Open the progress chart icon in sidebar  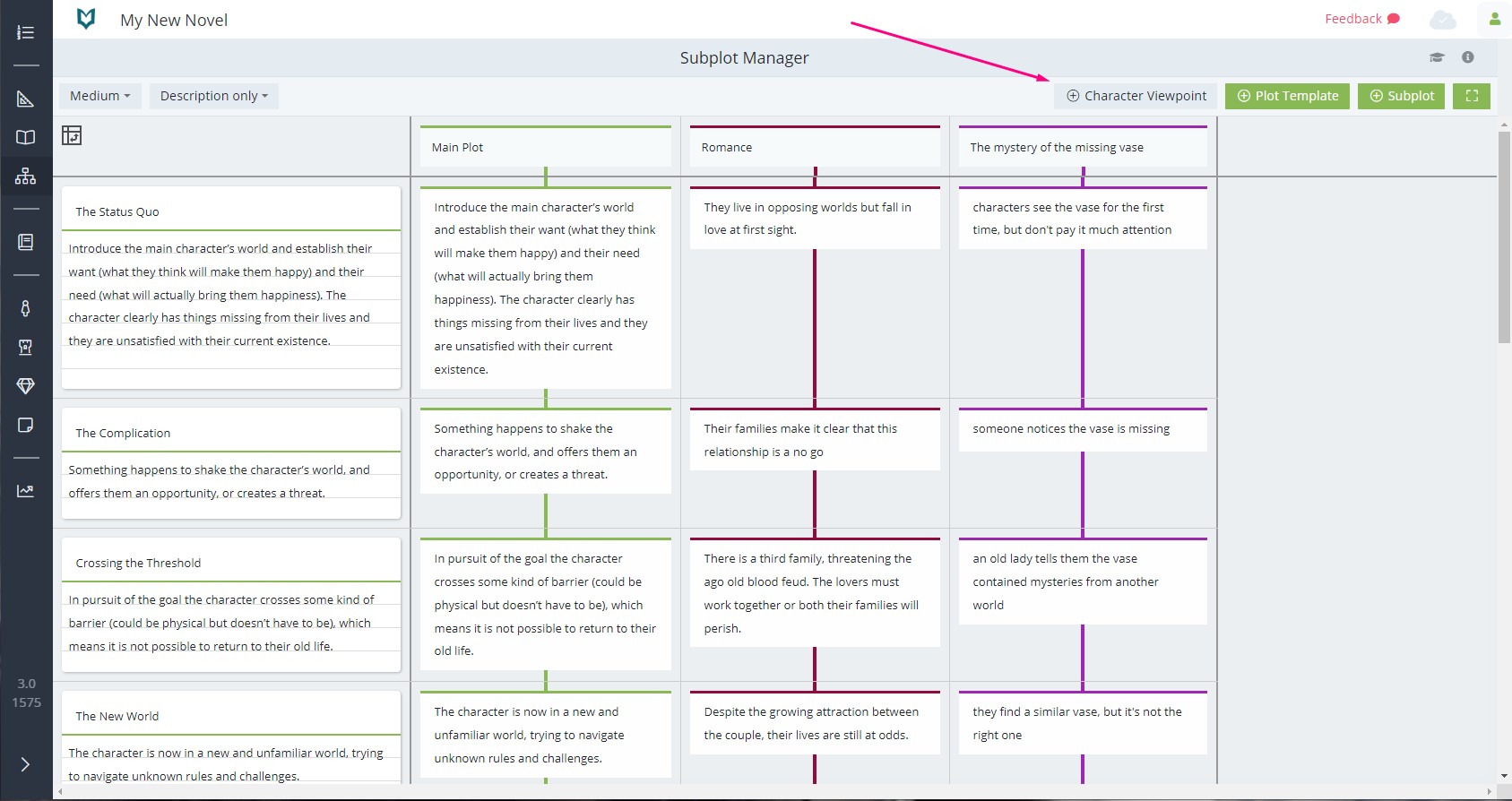[x=26, y=491]
